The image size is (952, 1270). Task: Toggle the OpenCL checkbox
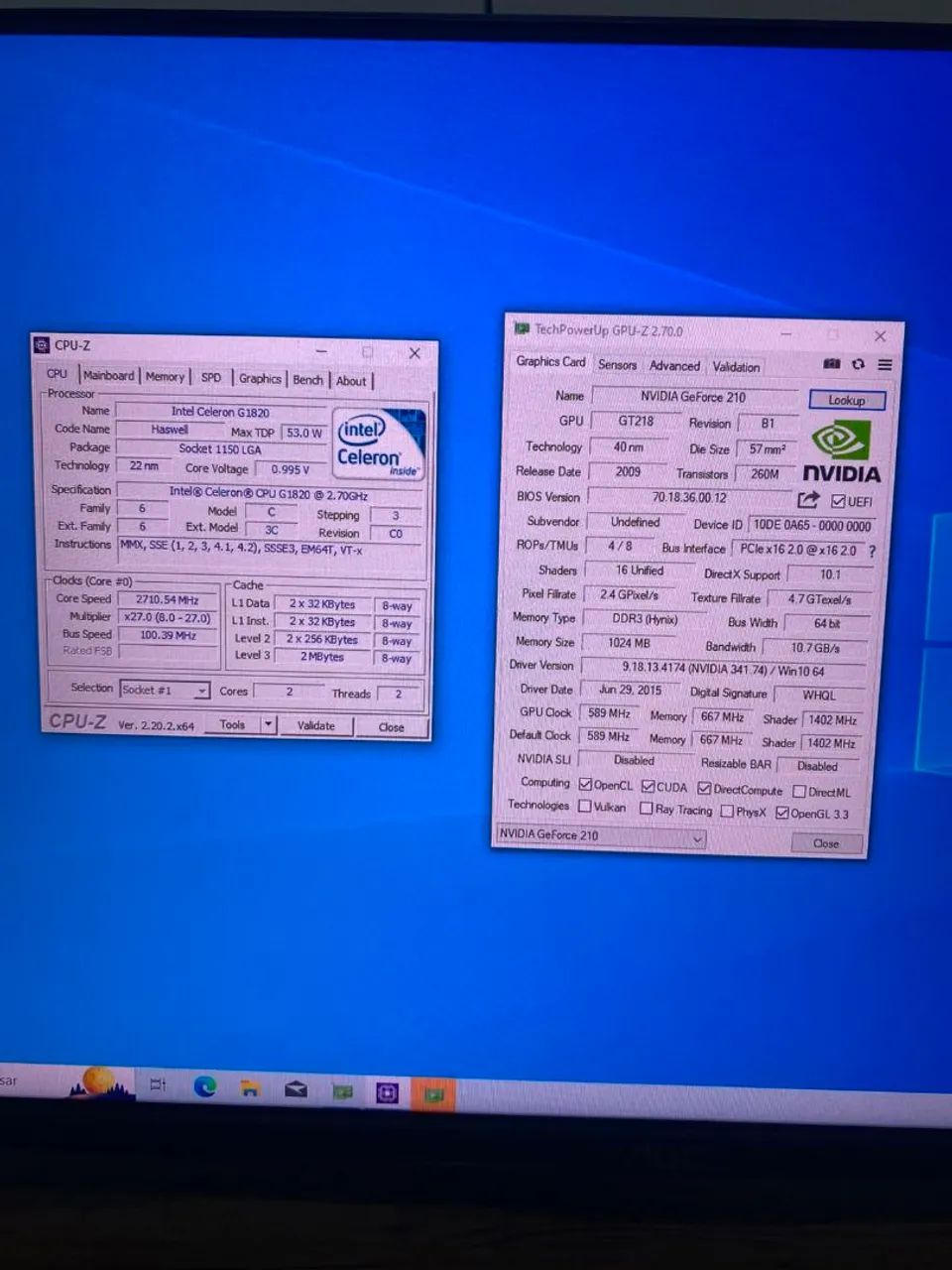[585, 785]
